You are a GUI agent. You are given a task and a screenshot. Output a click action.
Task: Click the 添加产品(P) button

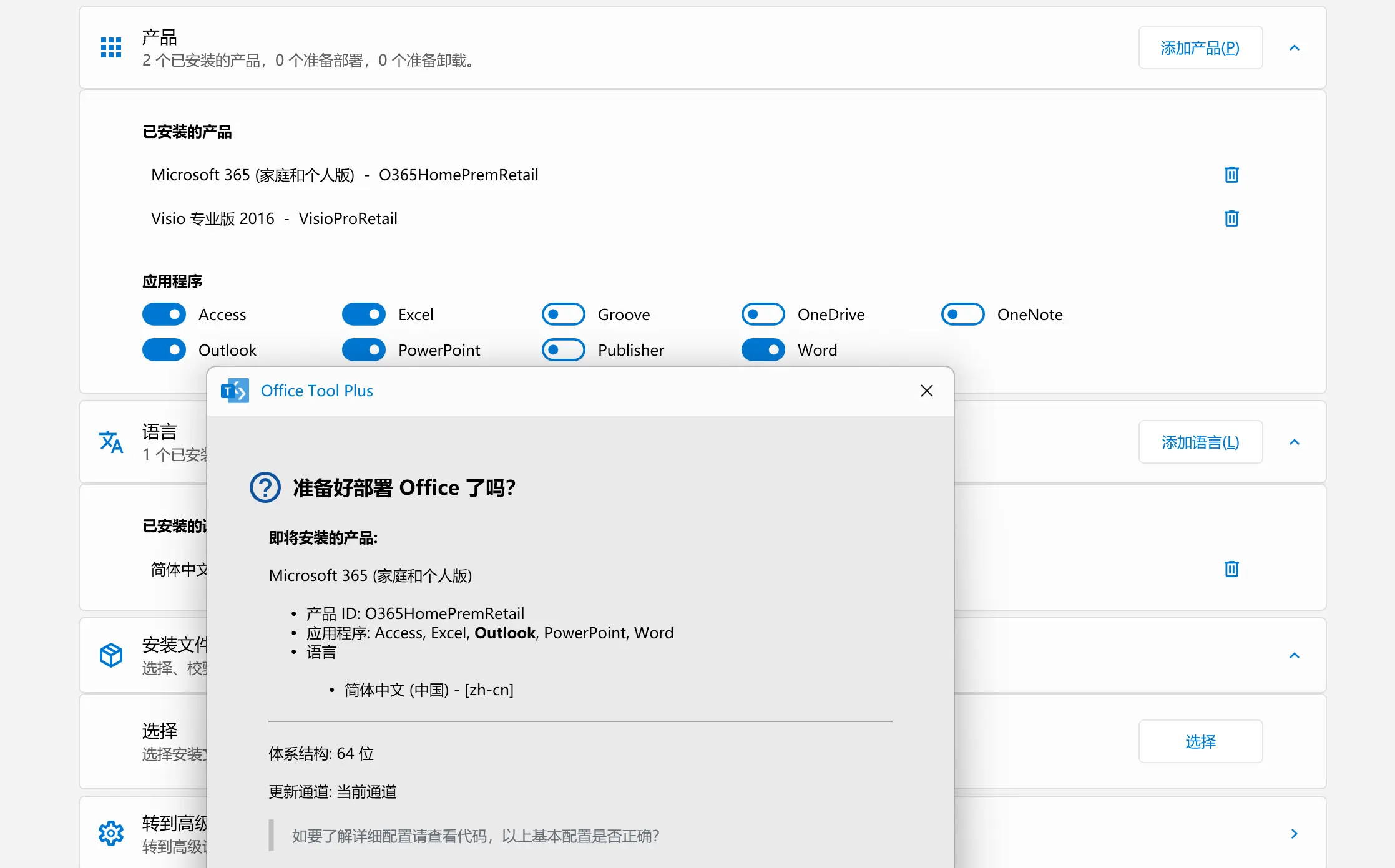pos(1200,47)
